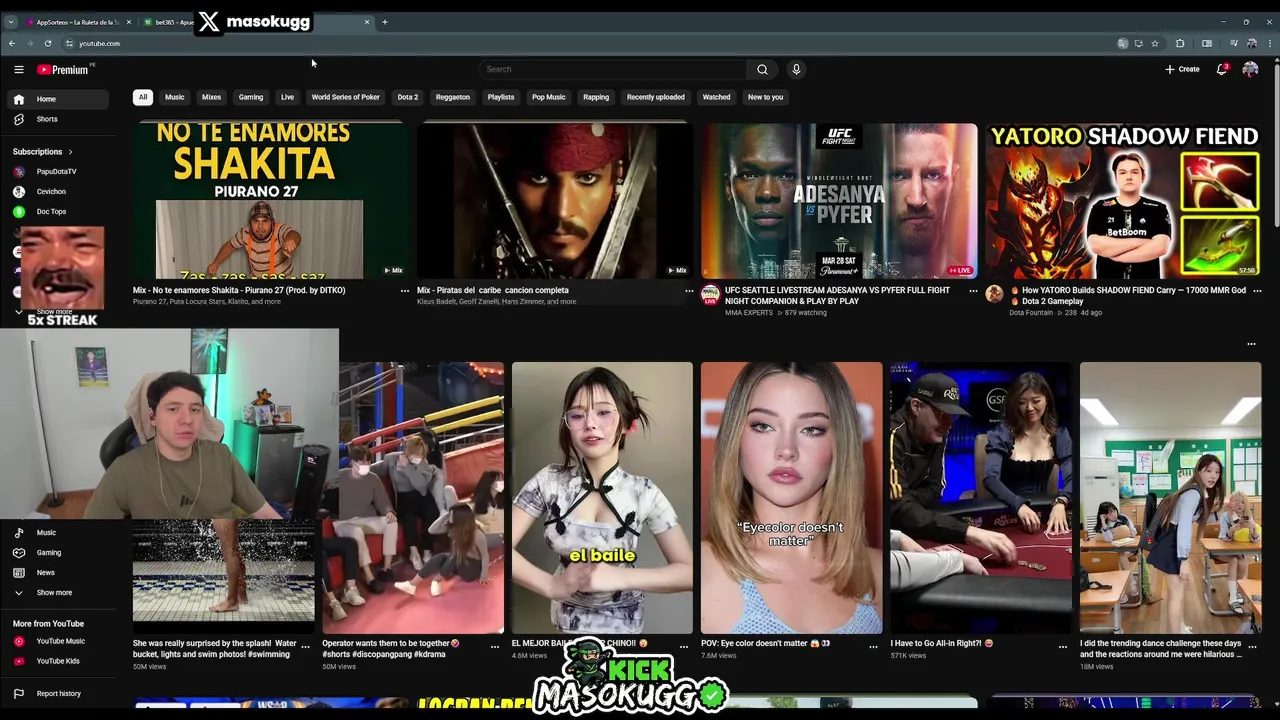Image resolution: width=1280 pixels, height=720 pixels.
Task: Expand Show more under Explore
Action: point(57,592)
